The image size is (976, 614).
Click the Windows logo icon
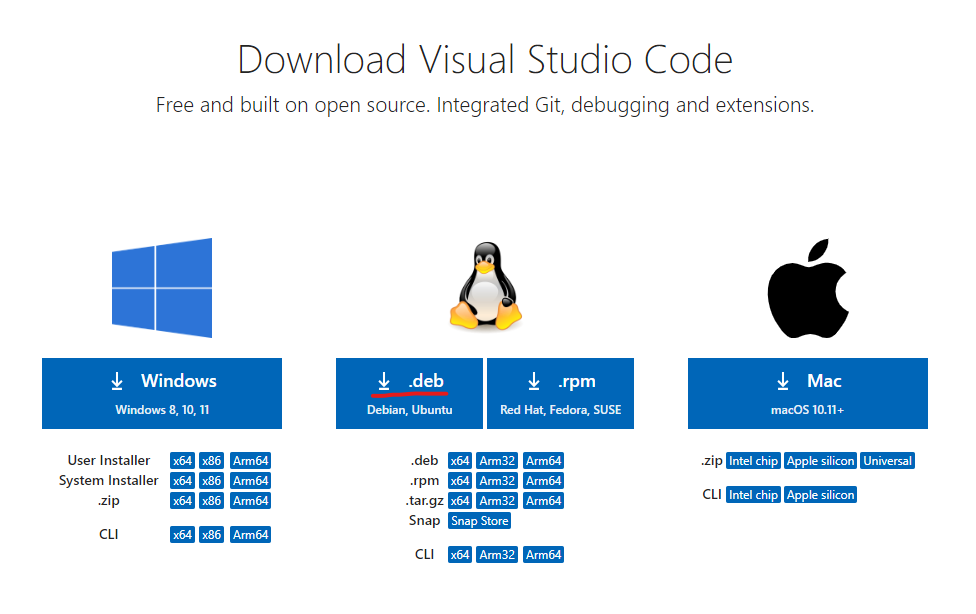(x=161, y=285)
